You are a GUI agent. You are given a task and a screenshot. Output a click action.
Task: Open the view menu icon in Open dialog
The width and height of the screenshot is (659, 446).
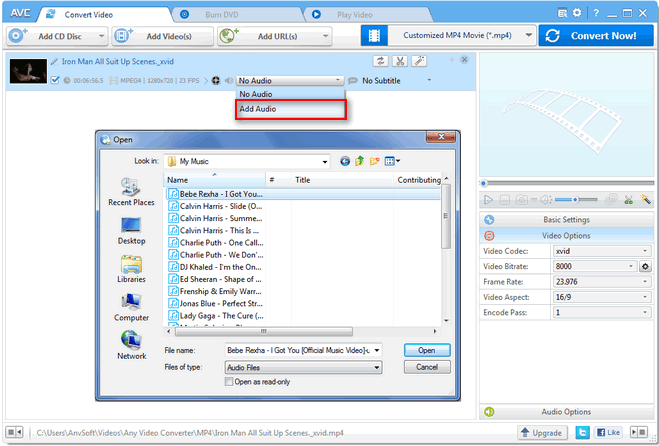[392, 161]
